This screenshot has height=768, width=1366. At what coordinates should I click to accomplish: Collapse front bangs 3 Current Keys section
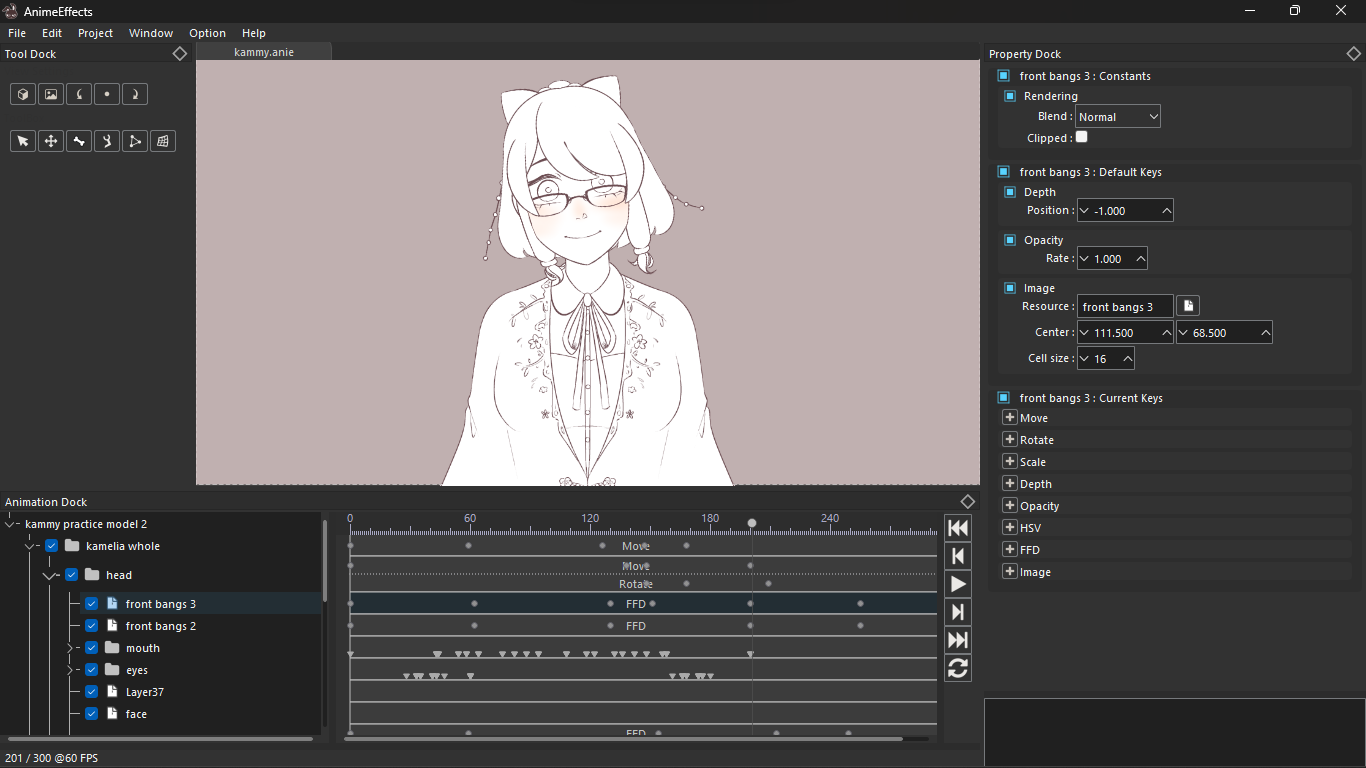(x=1003, y=398)
